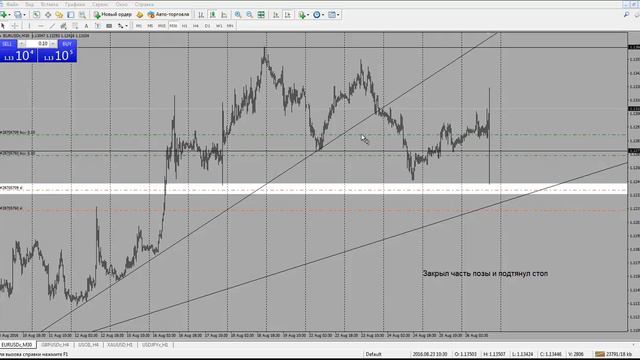Screen dimensions: 640x360
Task: Click the tile windows grid icon
Action: (x=261, y=15)
